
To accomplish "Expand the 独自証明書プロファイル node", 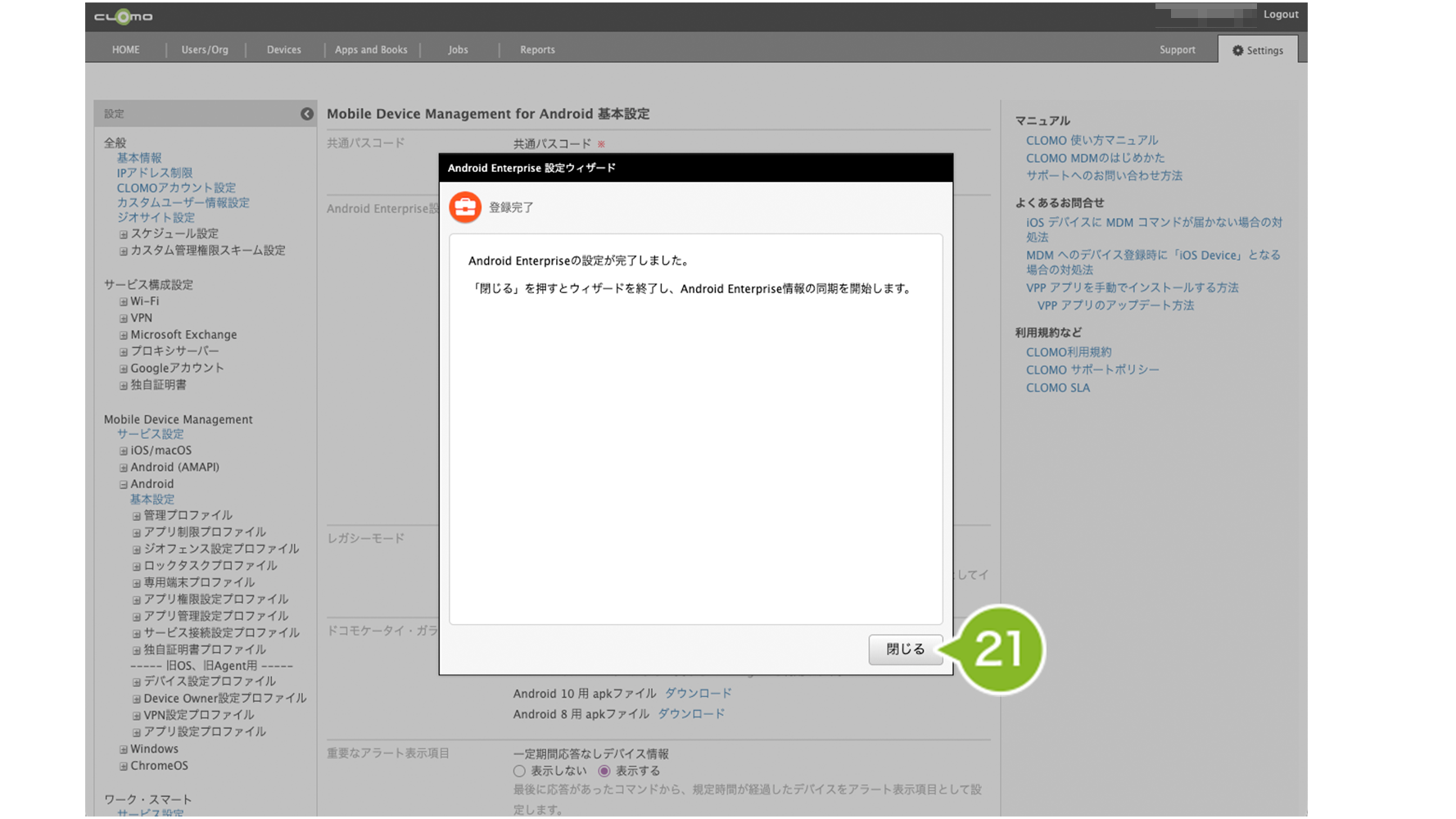I will tap(137, 651).
